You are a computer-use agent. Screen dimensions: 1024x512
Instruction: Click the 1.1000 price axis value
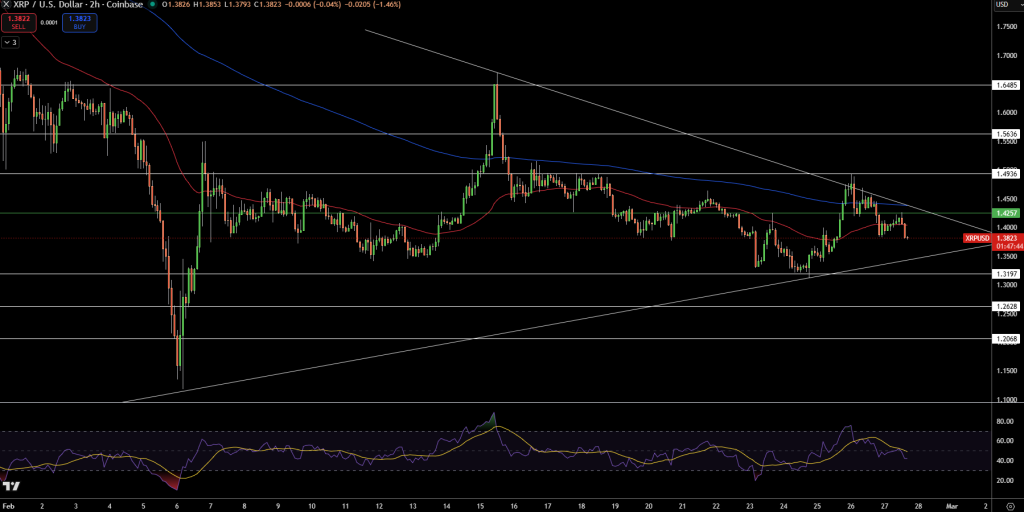(1006, 400)
